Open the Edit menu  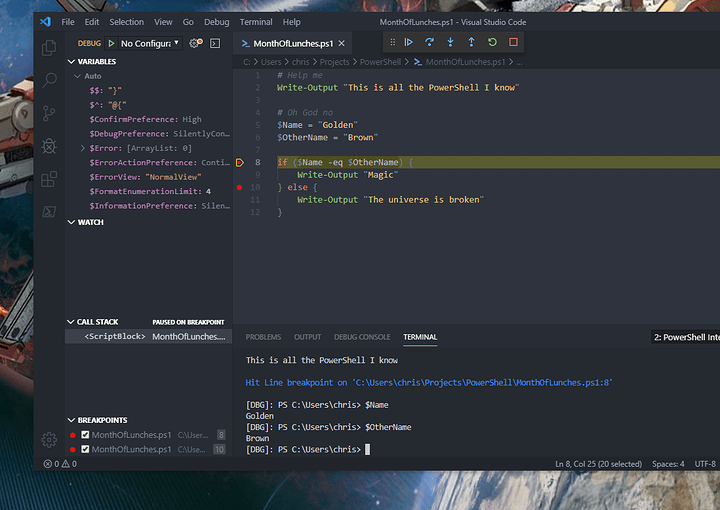tap(91, 22)
